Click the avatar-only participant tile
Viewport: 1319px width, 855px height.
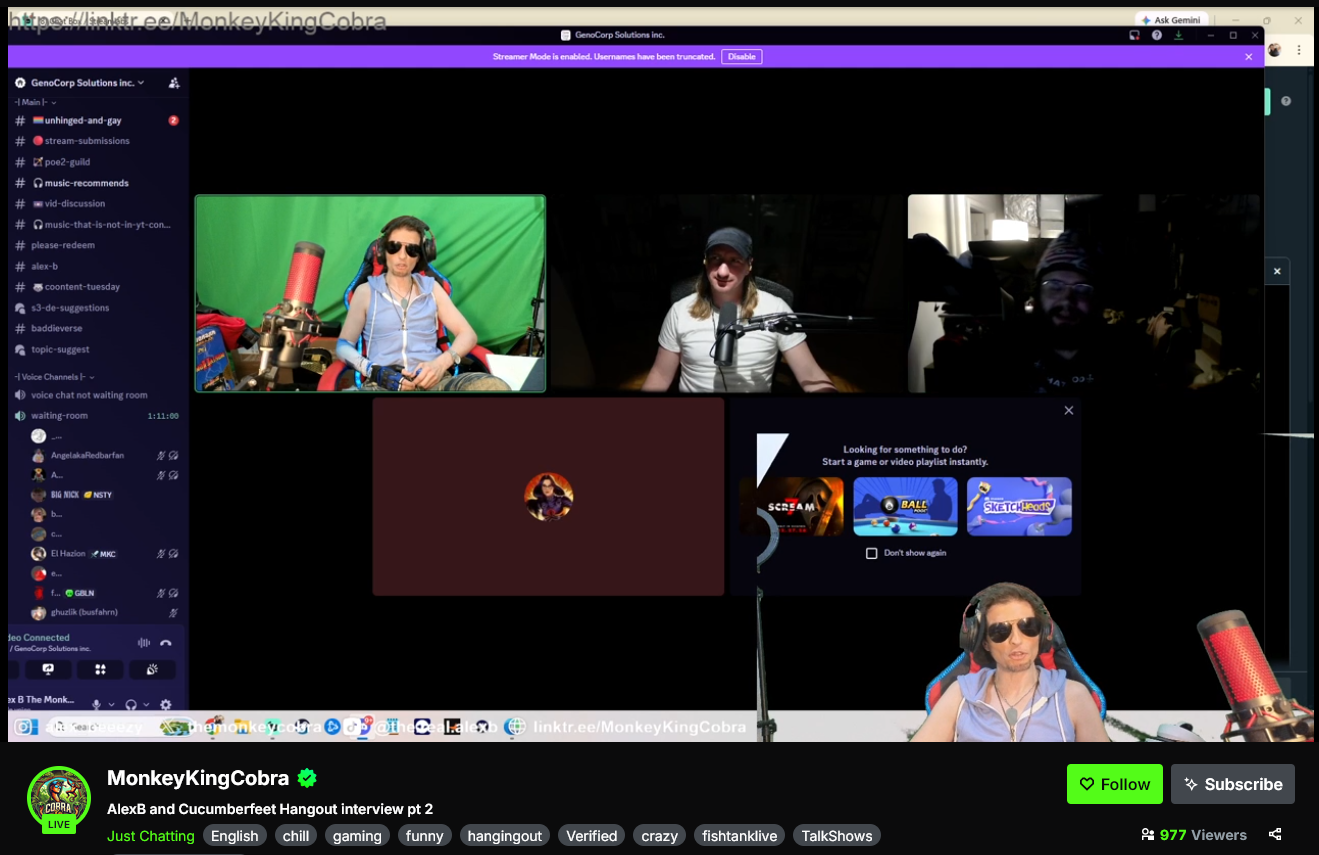click(548, 497)
